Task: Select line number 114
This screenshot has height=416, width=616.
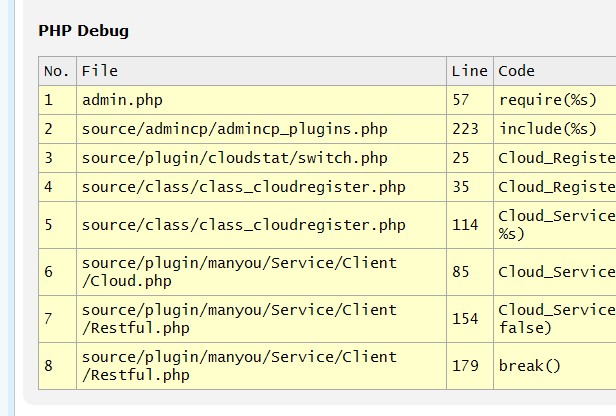Action: click(x=465, y=225)
